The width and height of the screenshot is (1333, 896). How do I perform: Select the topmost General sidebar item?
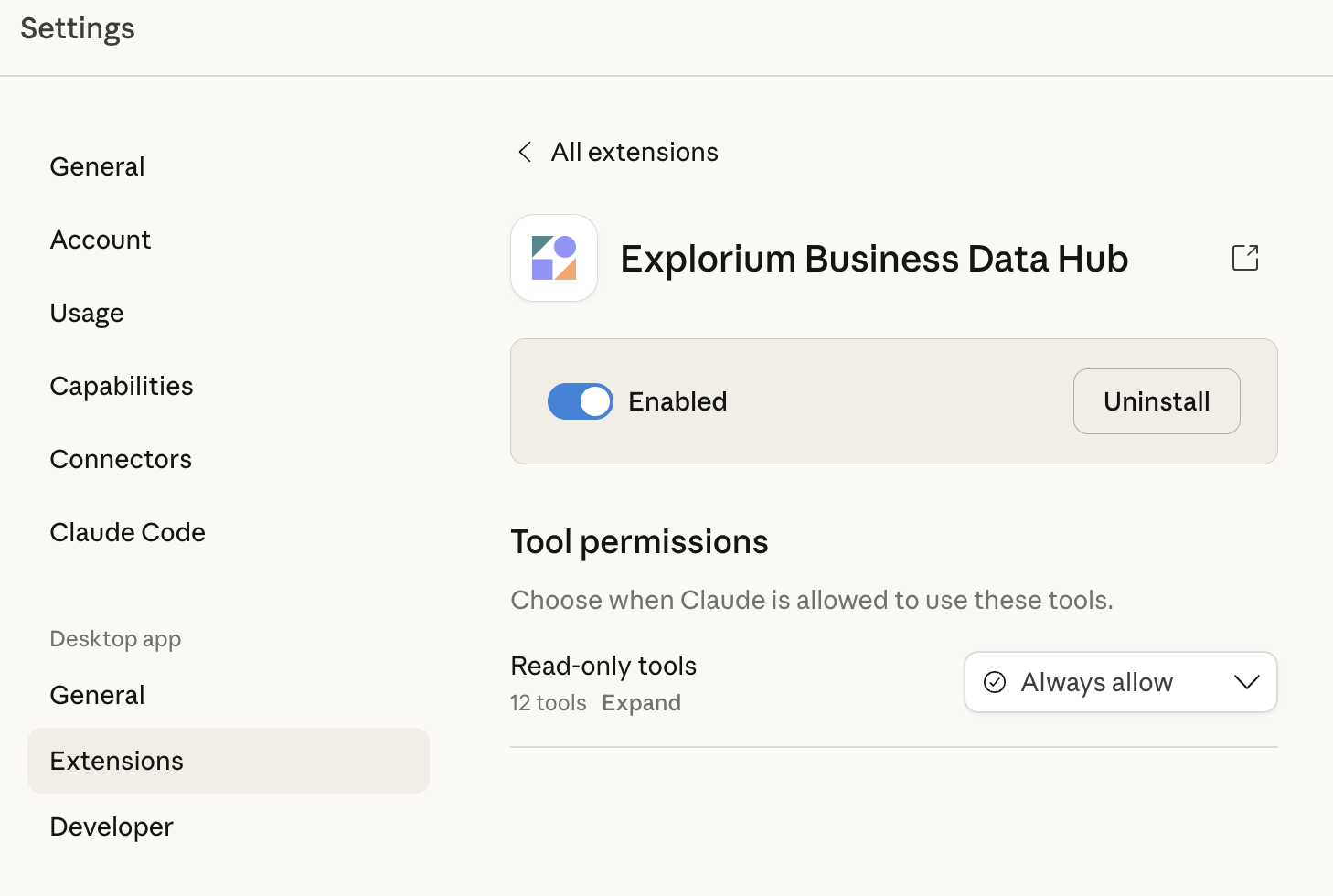(97, 166)
